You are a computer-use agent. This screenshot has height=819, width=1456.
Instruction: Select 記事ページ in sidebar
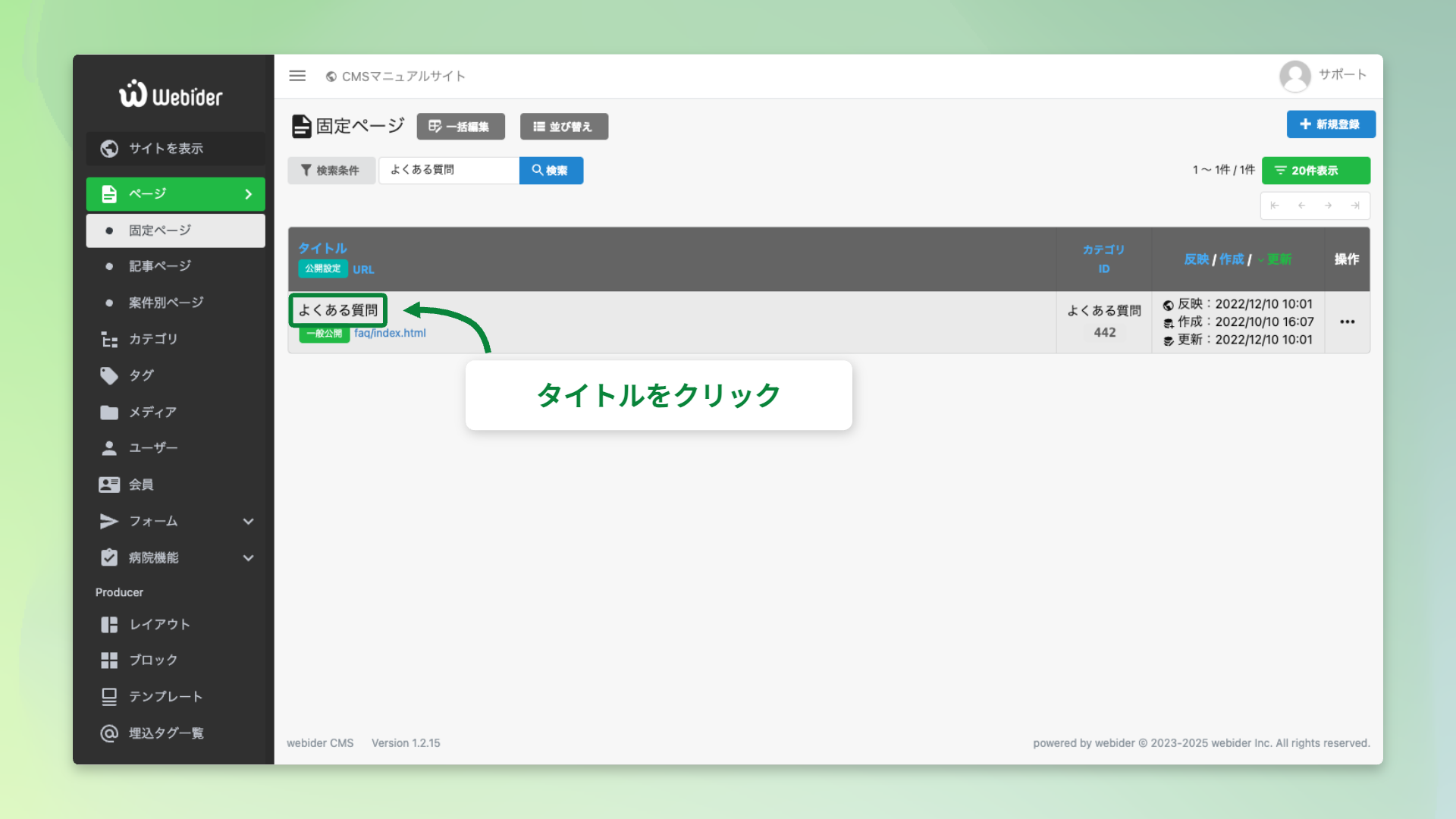click(159, 266)
